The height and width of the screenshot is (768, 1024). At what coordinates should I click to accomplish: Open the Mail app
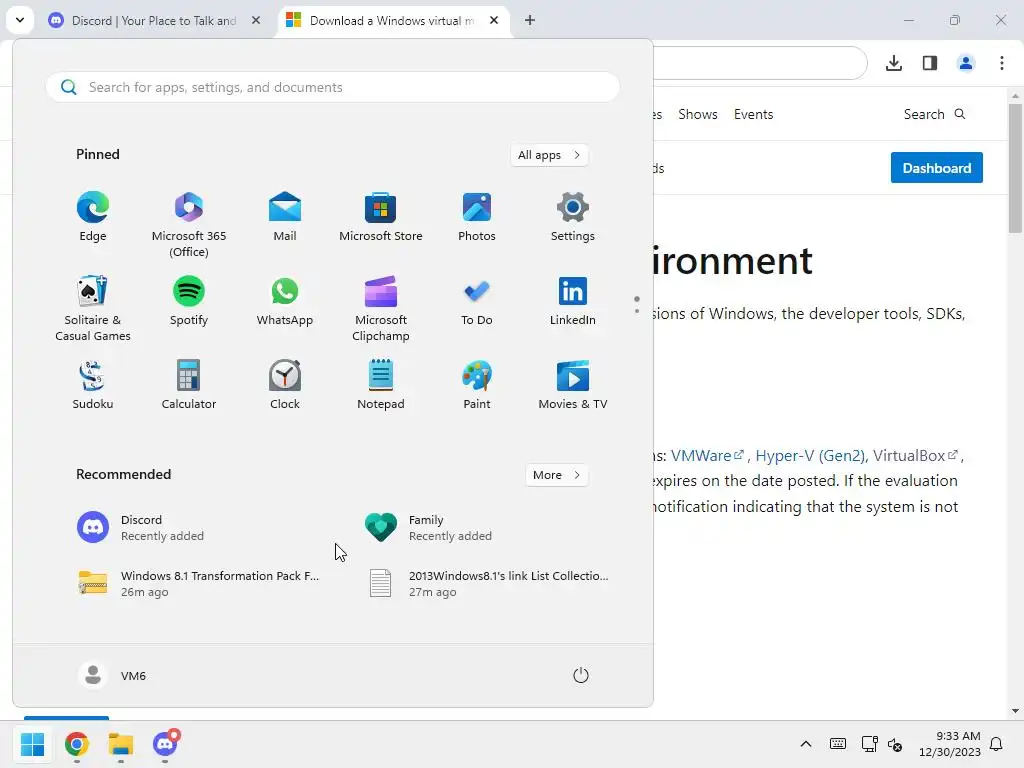285,217
